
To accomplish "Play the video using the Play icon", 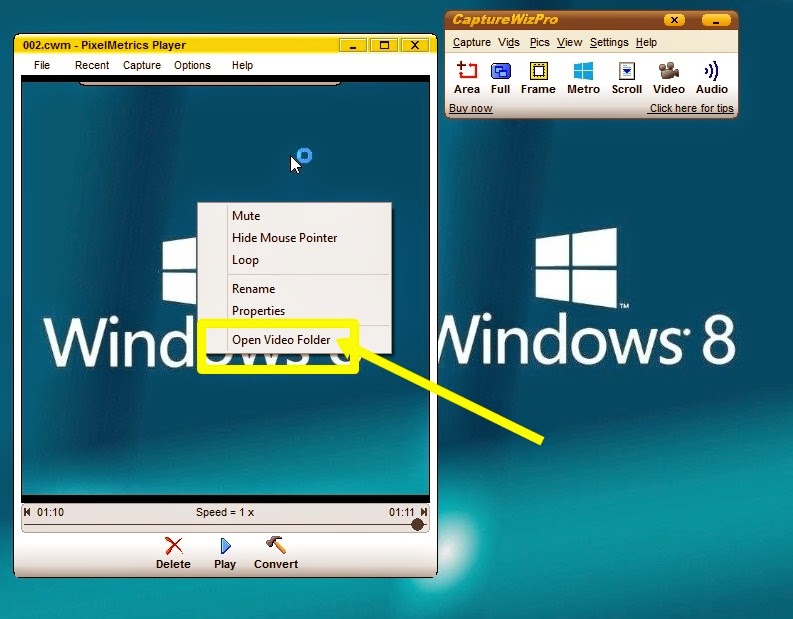I will point(225,553).
